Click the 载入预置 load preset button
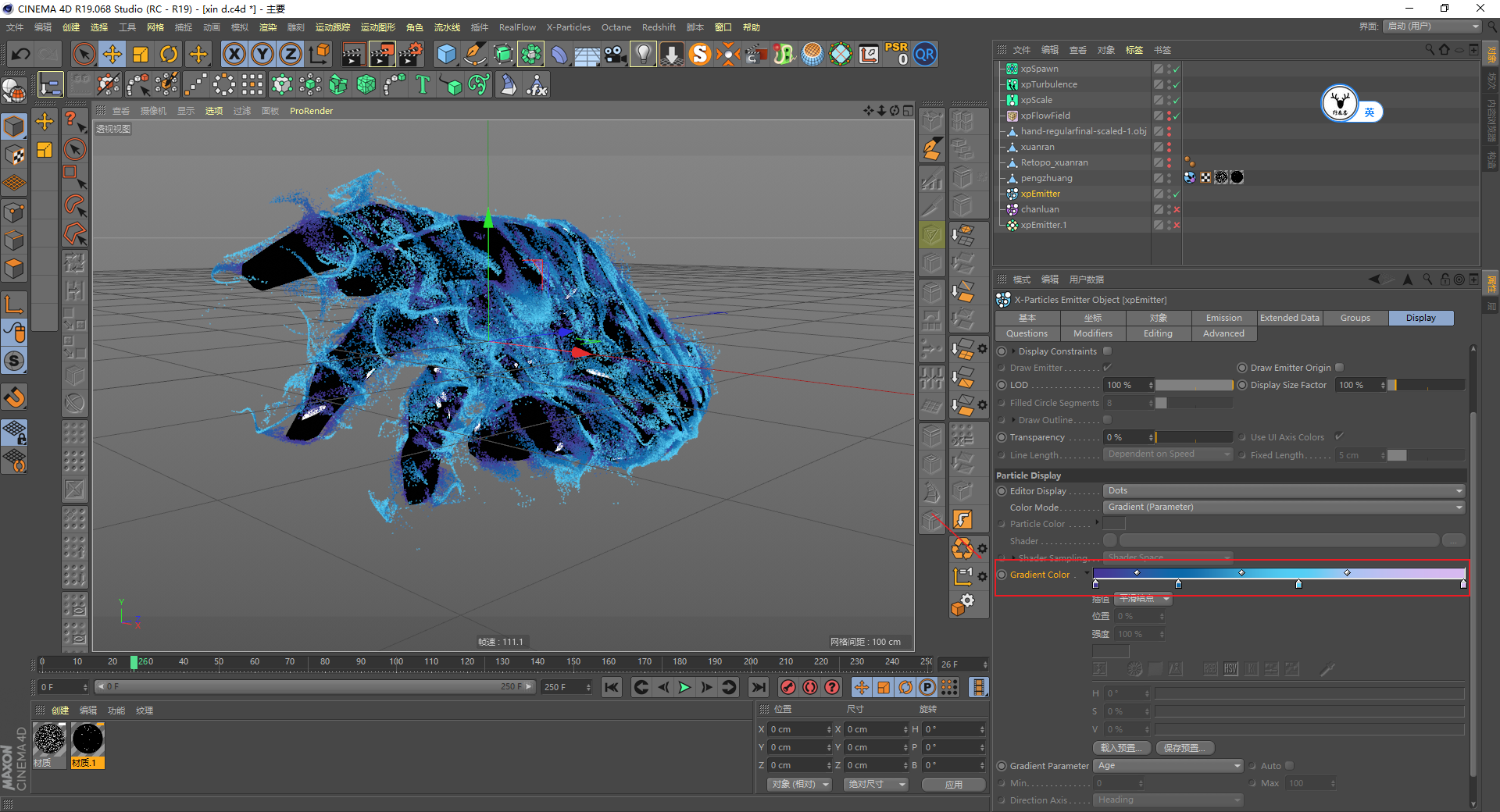The height and width of the screenshot is (812, 1500). [x=1121, y=748]
